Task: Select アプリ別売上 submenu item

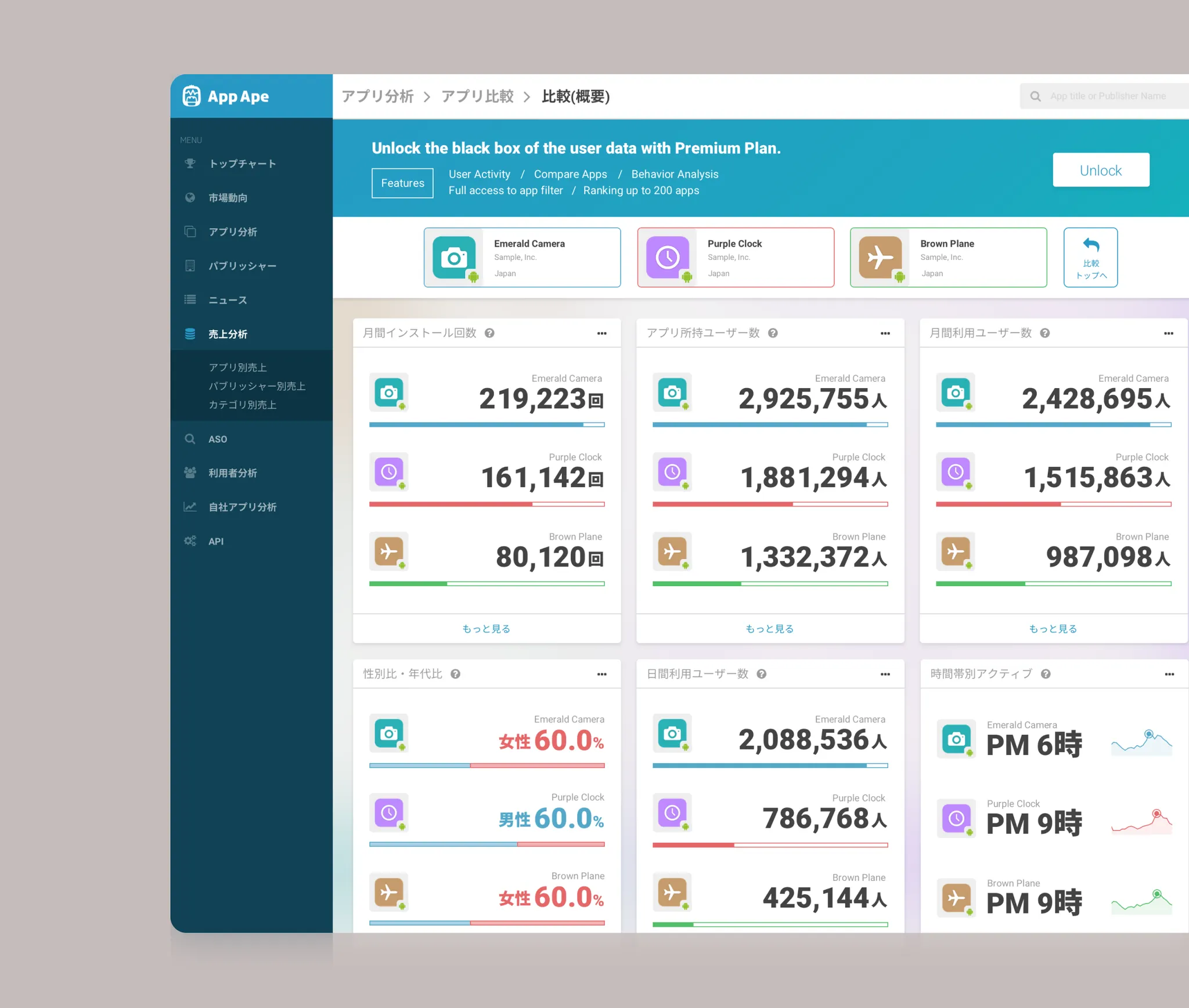Action: tap(238, 367)
